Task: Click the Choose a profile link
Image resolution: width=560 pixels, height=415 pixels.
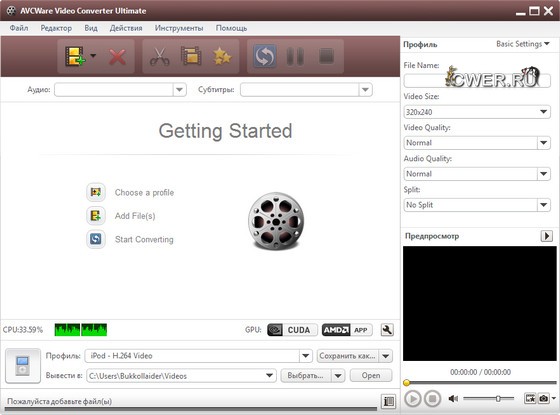Action: click(x=144, y=192)
